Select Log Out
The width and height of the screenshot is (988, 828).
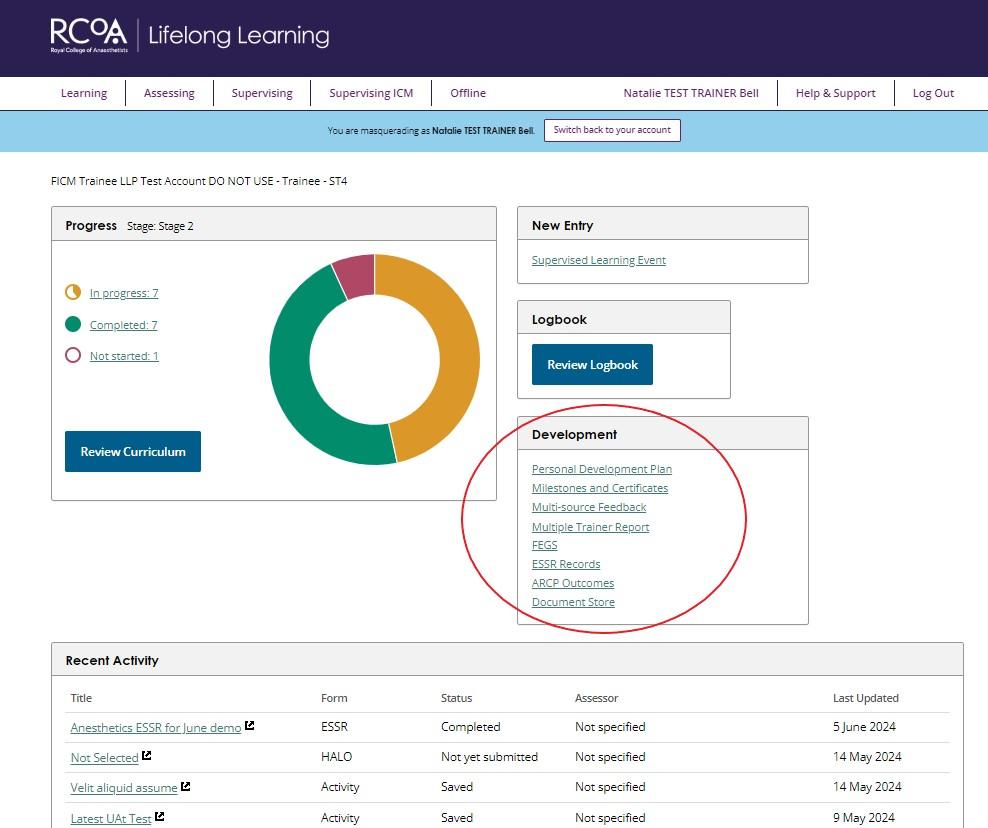(933, 93)
